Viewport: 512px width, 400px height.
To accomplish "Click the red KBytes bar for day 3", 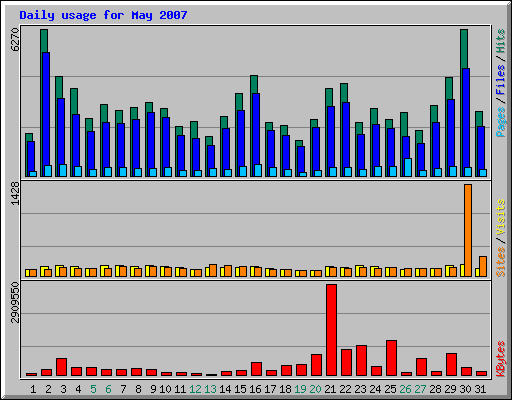I will coord(61,367).
